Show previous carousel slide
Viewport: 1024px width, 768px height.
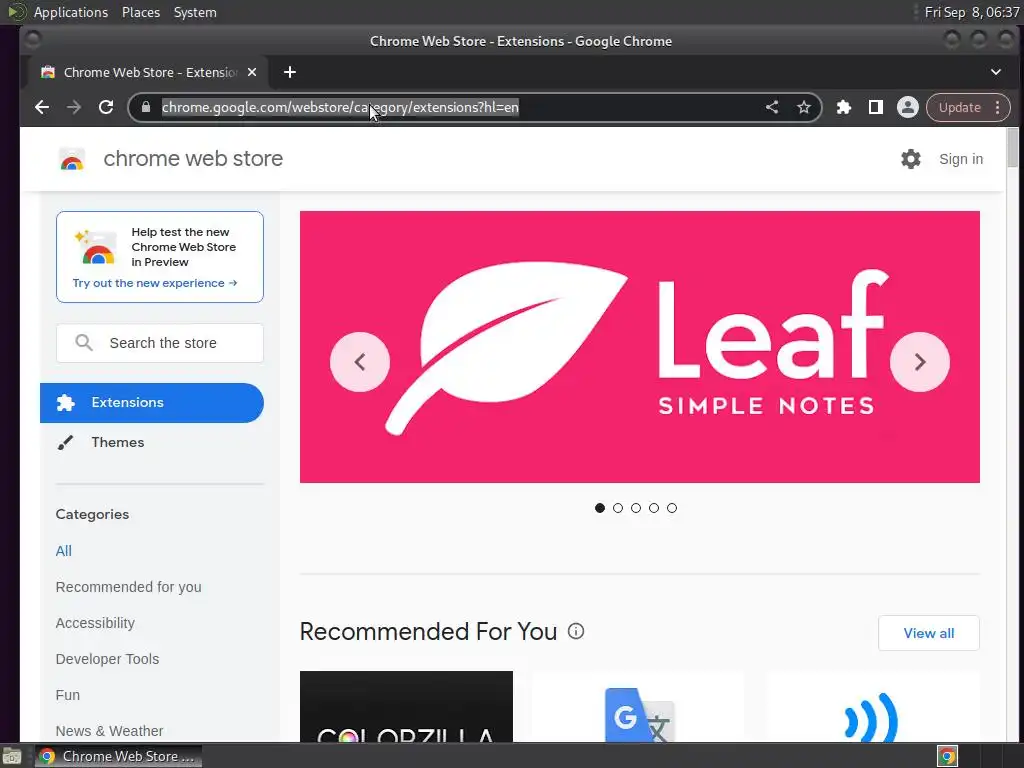360,362
